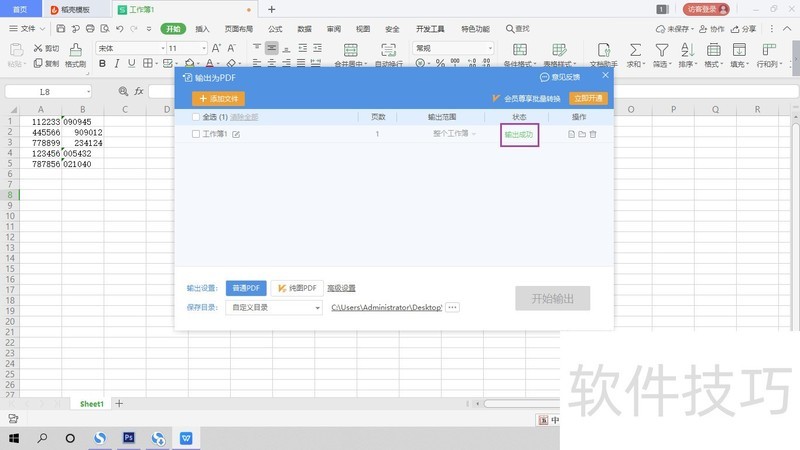Click the format painter brush icon
The width and height of the screenshot is (800, 450).
coord(76,50)
